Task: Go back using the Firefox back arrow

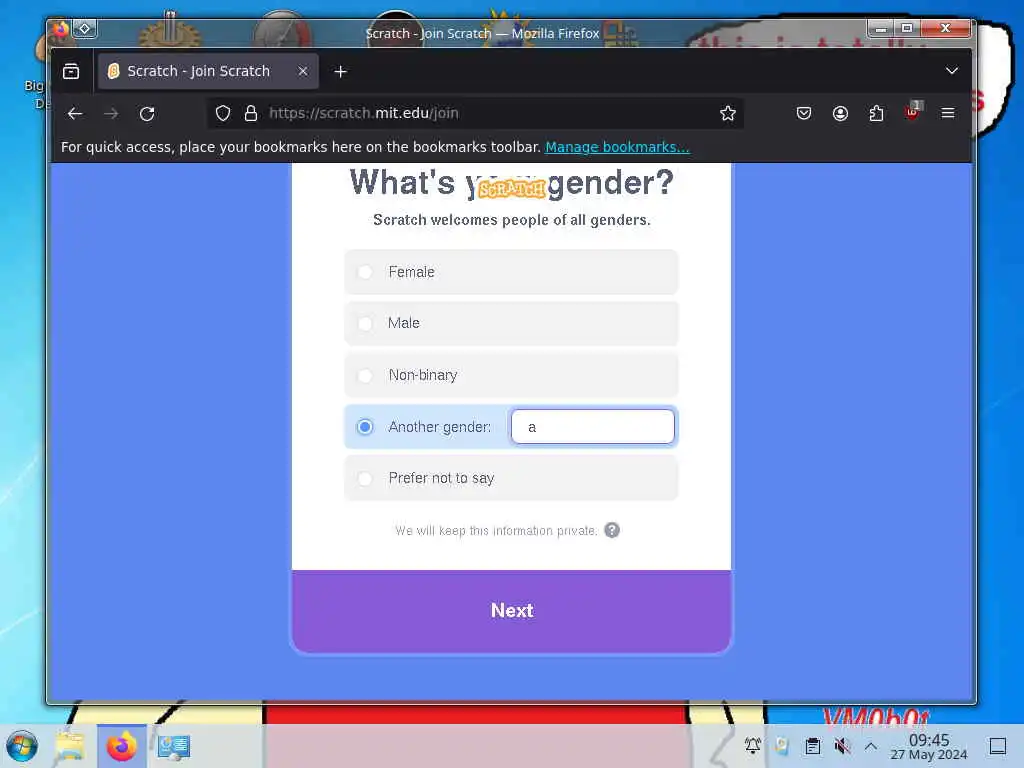Action: pos(75,114)
